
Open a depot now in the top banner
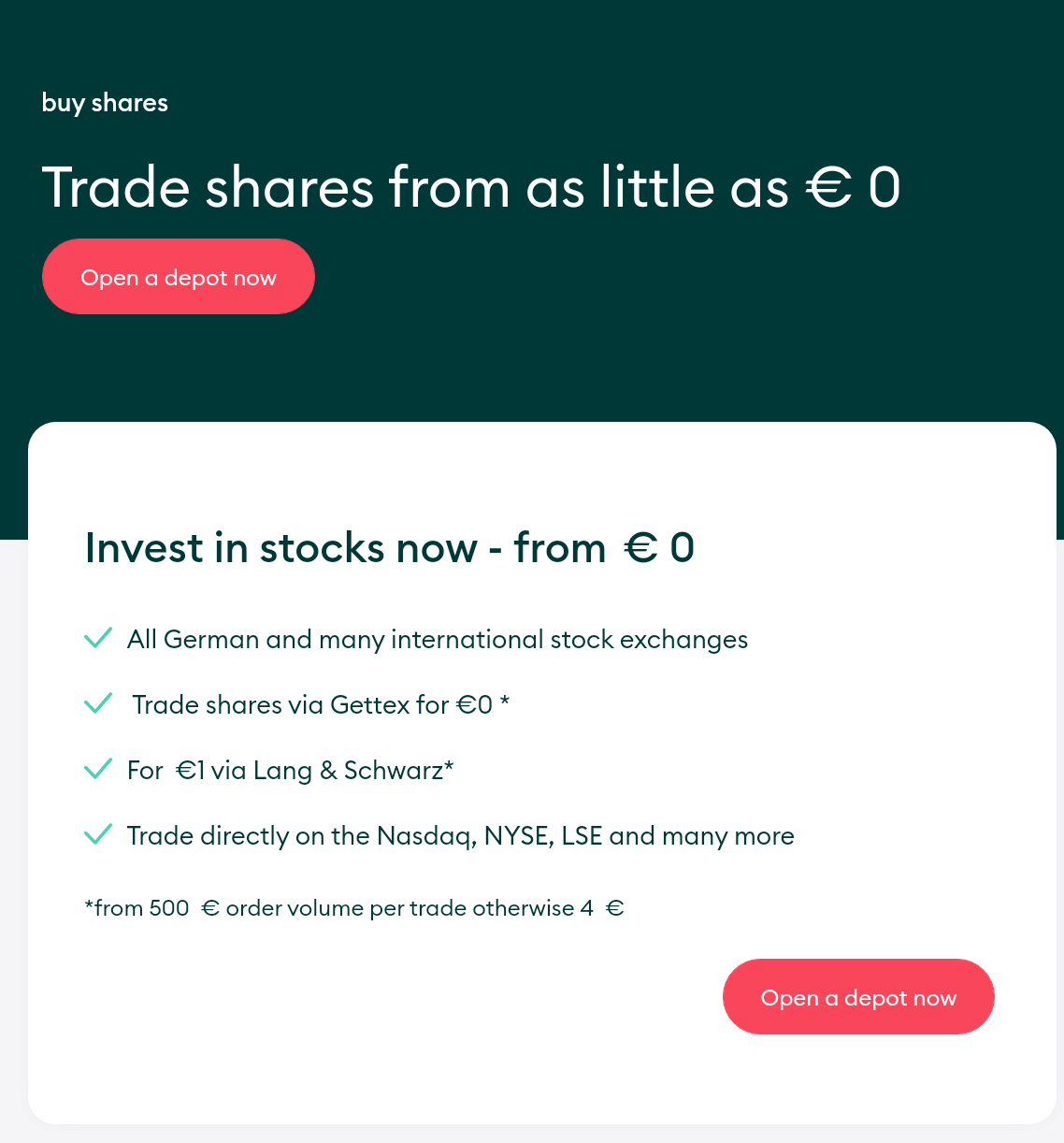pos(179,277)
